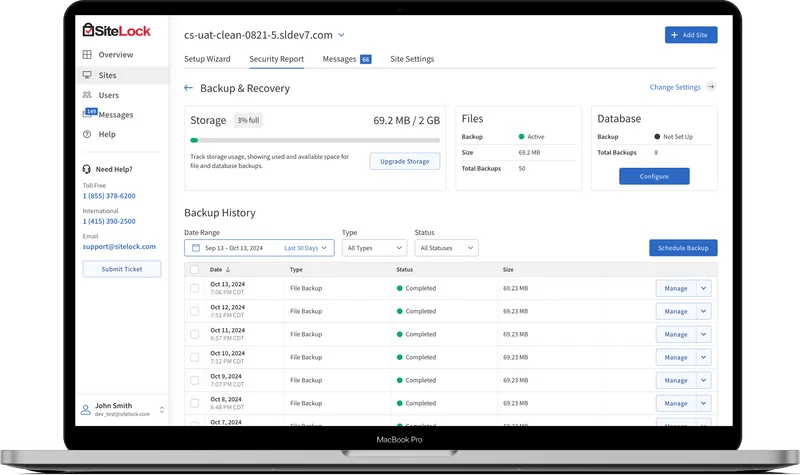Check the Oct 11, 2024 backup row
The width and height of the screenshot is (800, 475).
click(194, 334)
